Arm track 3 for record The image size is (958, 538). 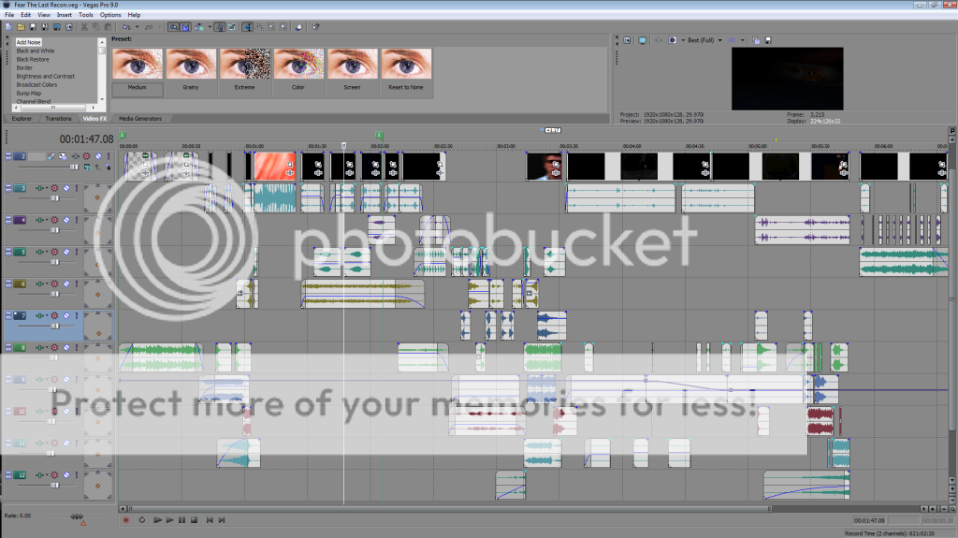pos(54,188)
